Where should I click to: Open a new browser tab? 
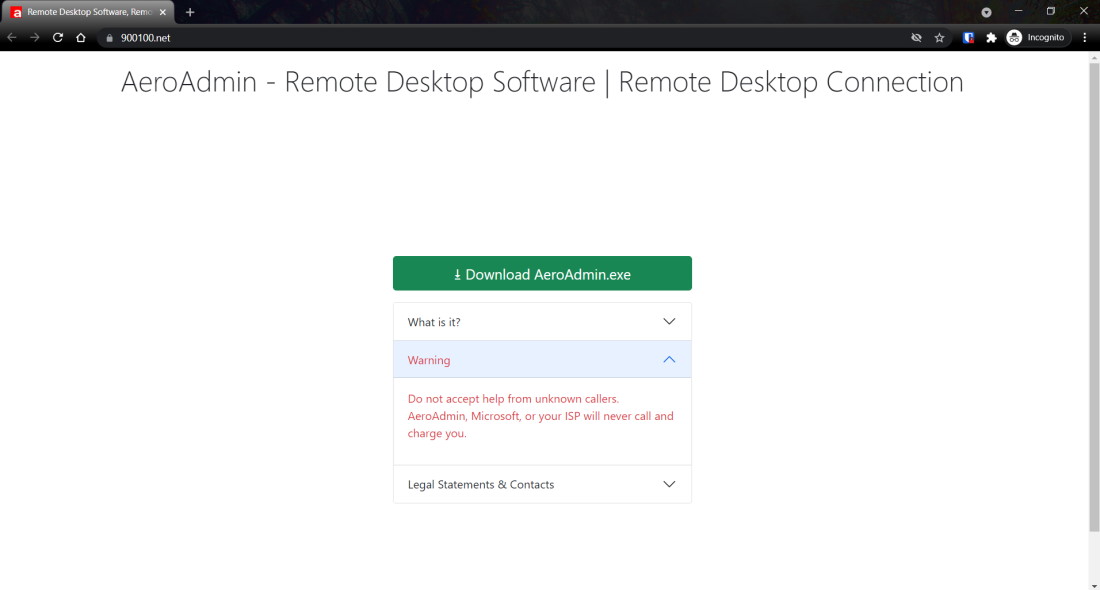[189, 12]
